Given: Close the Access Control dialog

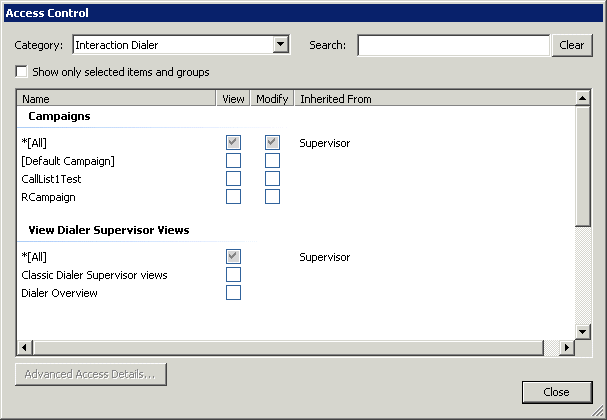Looking at the screenshot, I should [x=557, y=392].
